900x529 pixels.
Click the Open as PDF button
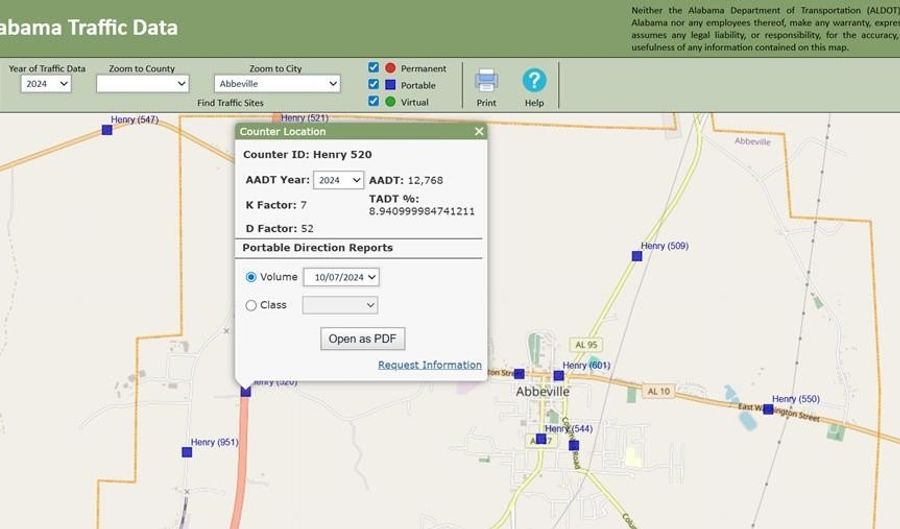click(363, 338)
